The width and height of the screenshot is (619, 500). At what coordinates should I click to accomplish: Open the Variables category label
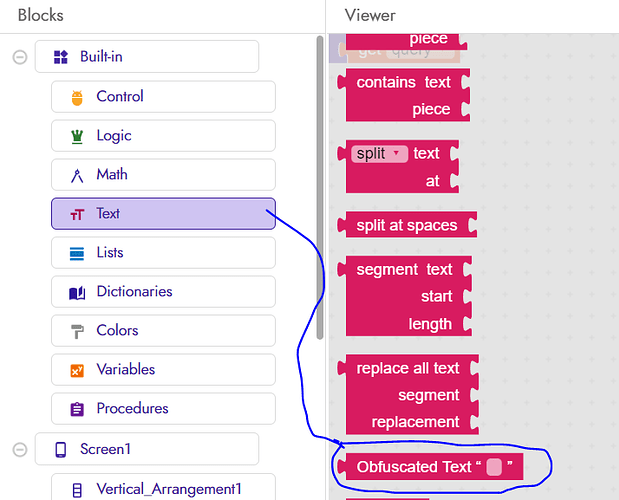(x=126, y=369)
